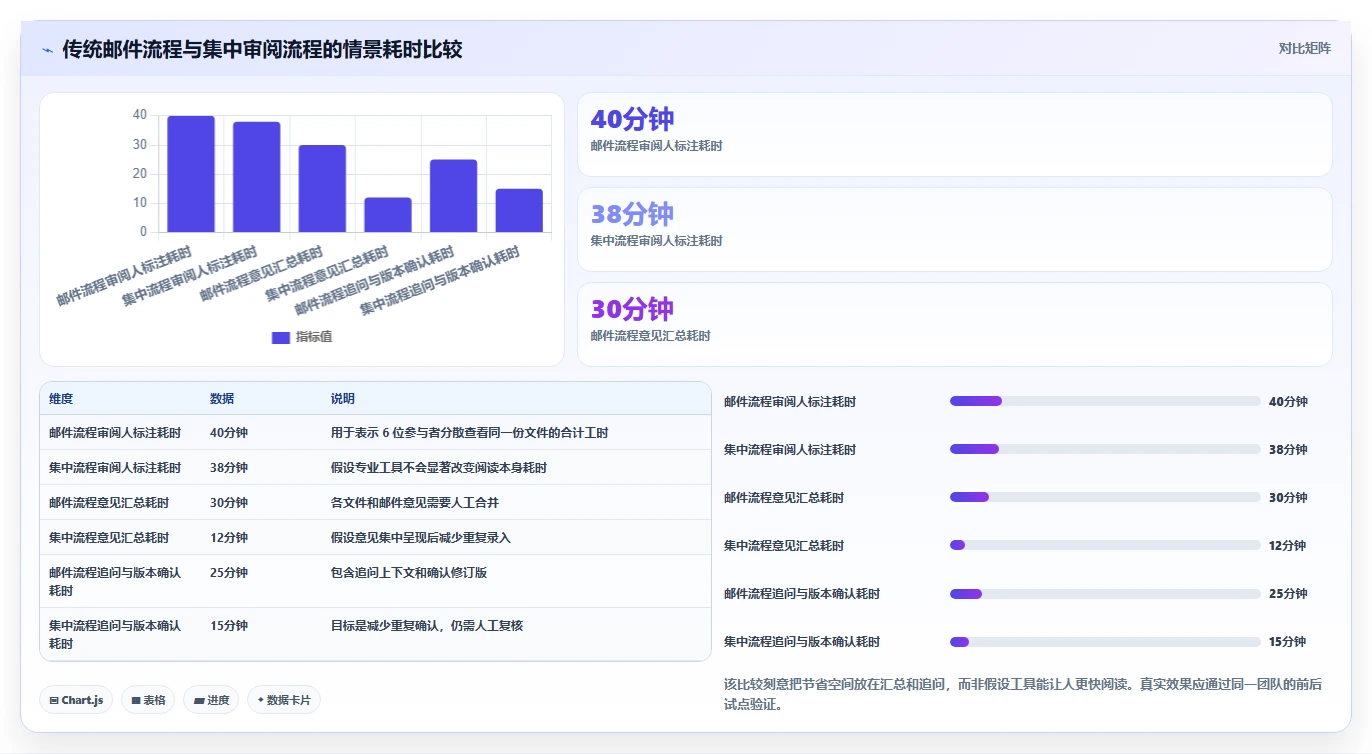Click the 40分钟 stat card value
This screenshot has height=754, width=1372.
(632, 119)
